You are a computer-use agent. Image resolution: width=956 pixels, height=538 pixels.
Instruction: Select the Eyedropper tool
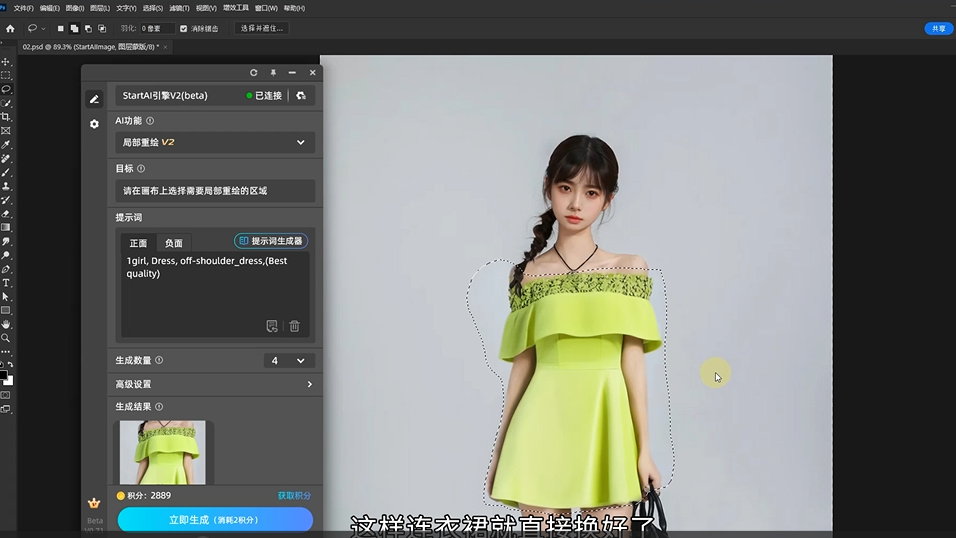[x=5, y=145]
